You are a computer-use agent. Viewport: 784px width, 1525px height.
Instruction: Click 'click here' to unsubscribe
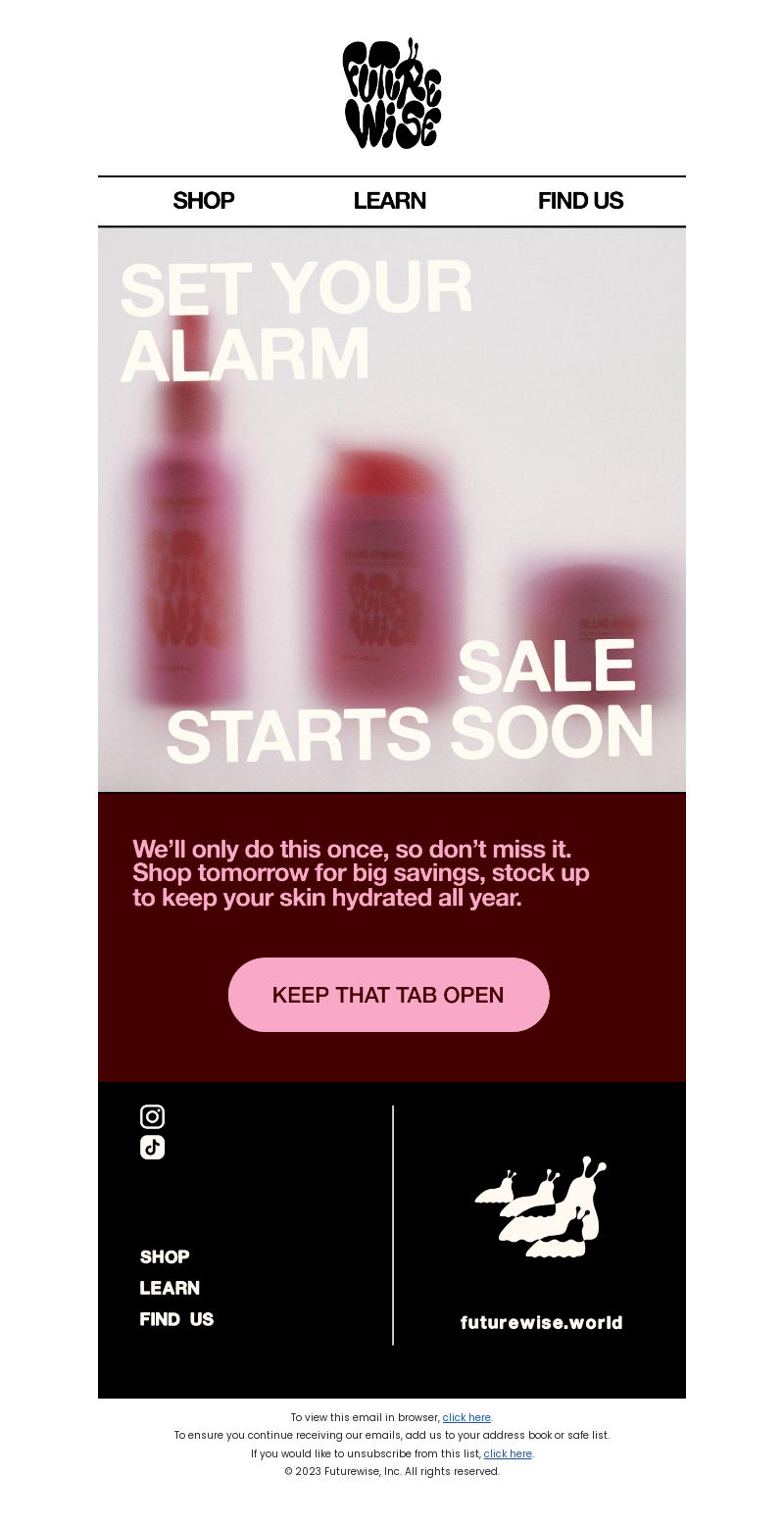(508, 1453)
